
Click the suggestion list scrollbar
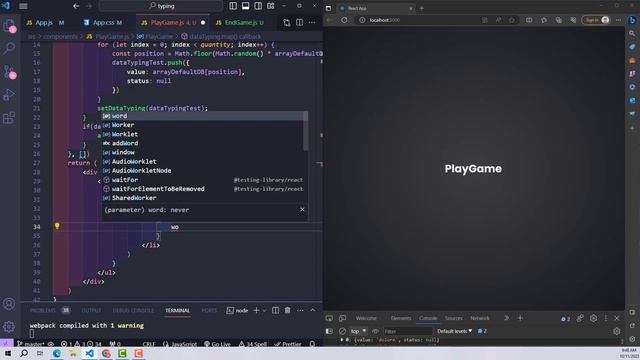tap(306, 131)
